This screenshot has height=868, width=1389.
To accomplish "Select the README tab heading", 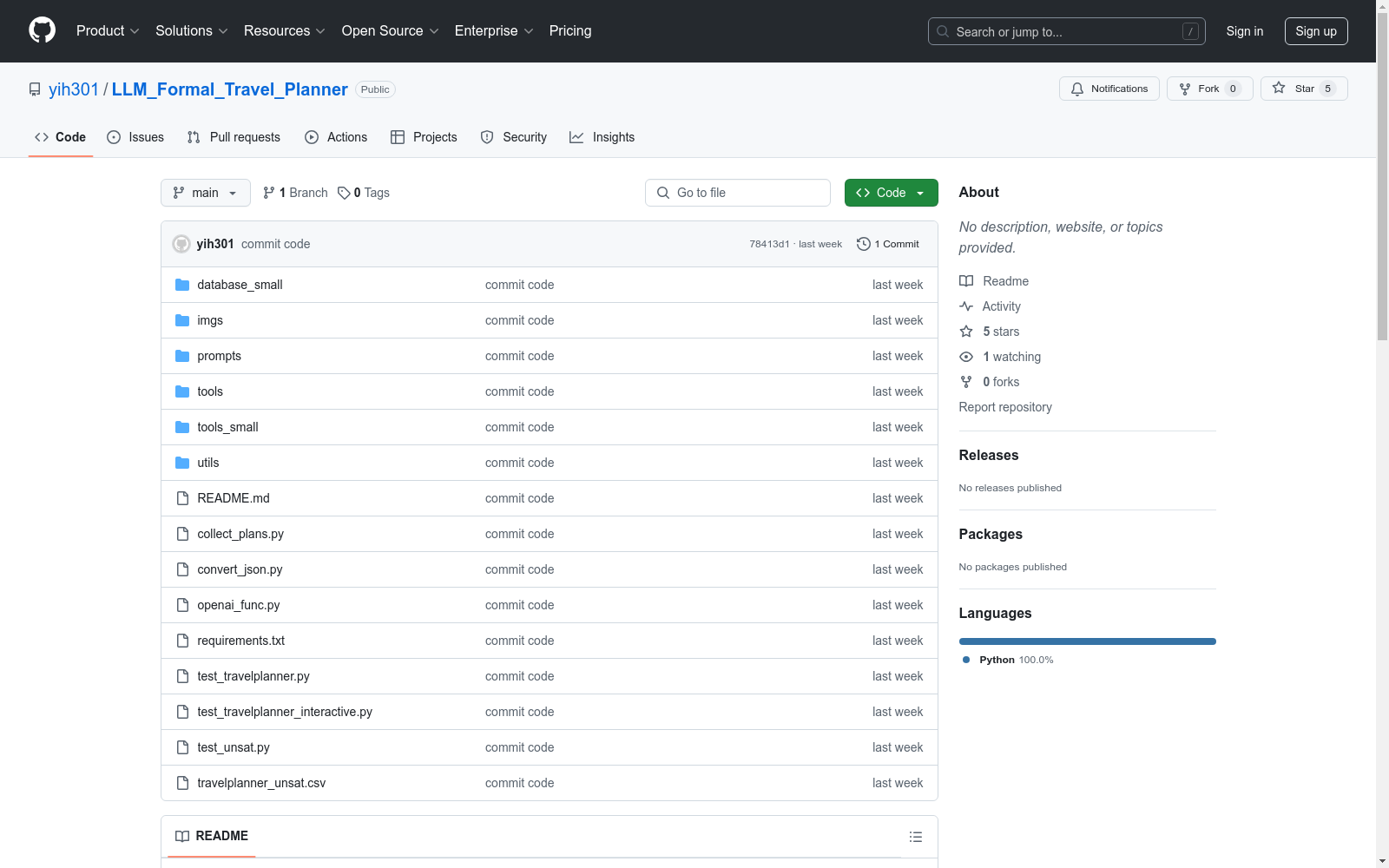I will [212, 836].
